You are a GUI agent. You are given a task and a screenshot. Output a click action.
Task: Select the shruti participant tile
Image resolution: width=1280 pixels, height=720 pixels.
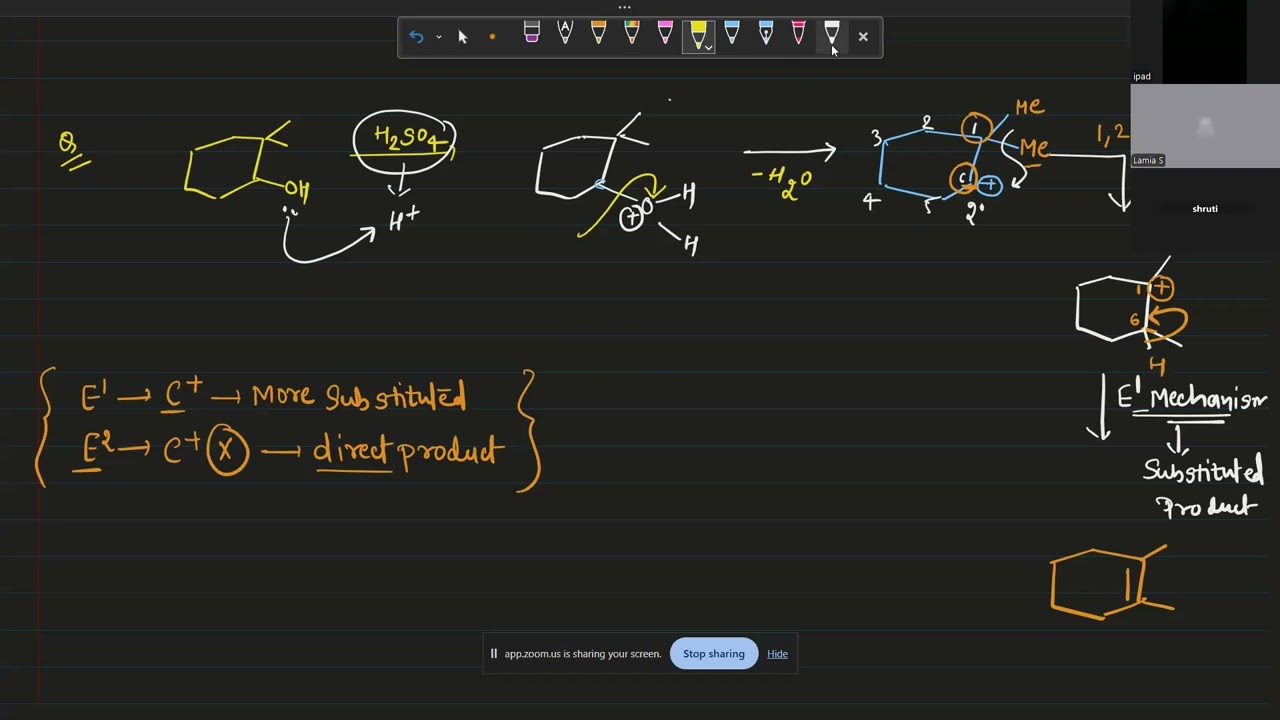coord(1205,209)
